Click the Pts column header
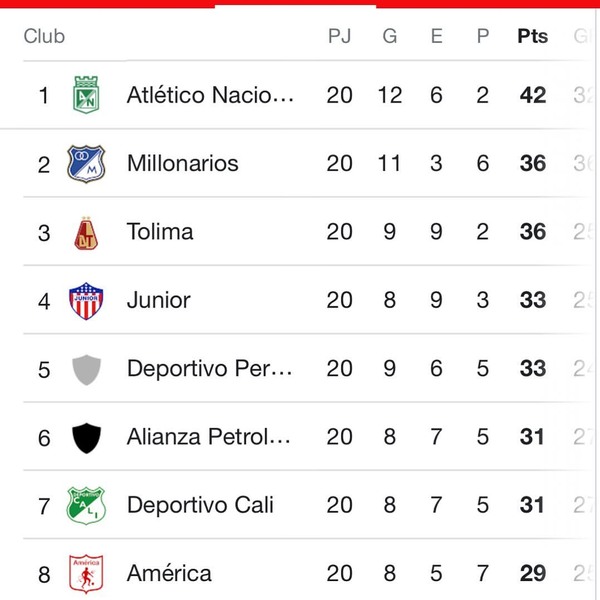Viewport: 600px width, 600px height. 533,37
